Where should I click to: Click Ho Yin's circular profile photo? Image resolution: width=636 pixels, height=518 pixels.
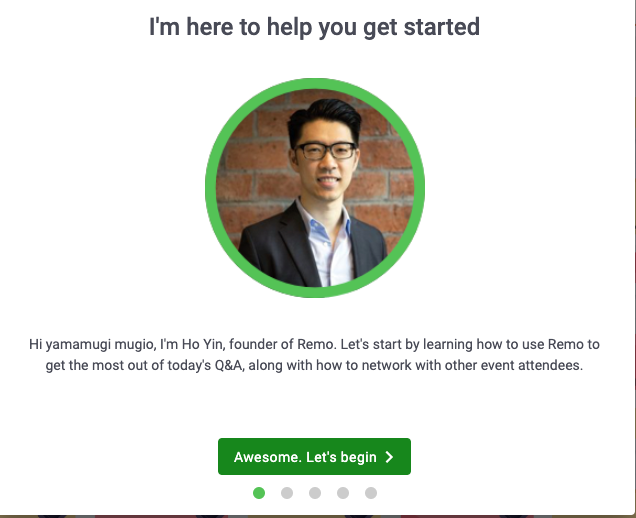click(315, 188)
